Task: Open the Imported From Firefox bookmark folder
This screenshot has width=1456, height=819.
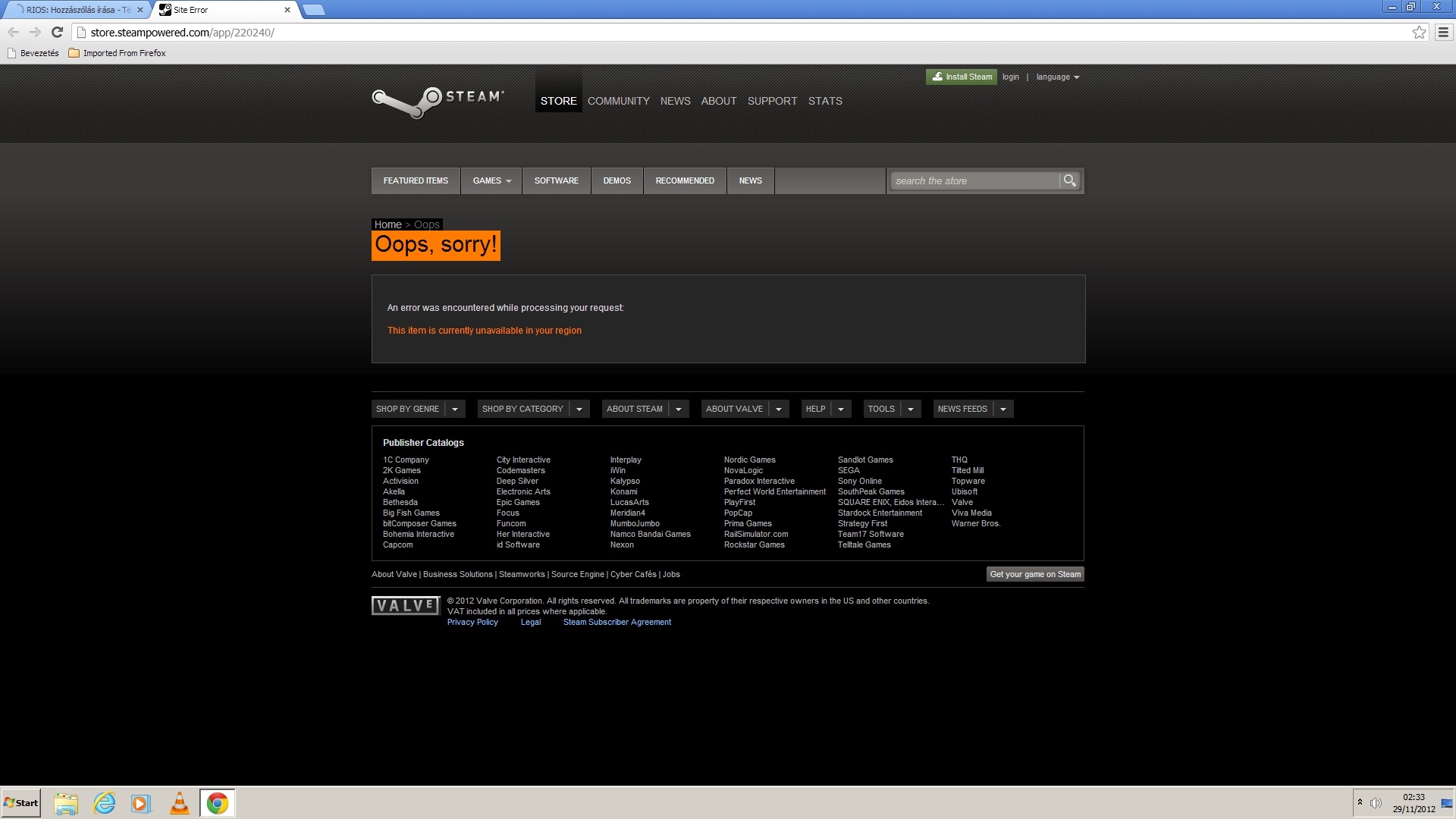Action: tap(118, 53)
